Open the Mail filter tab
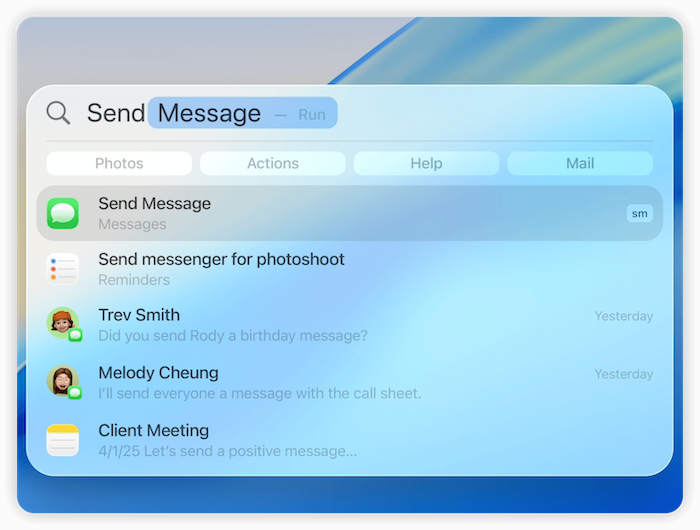 pos(580,163)
